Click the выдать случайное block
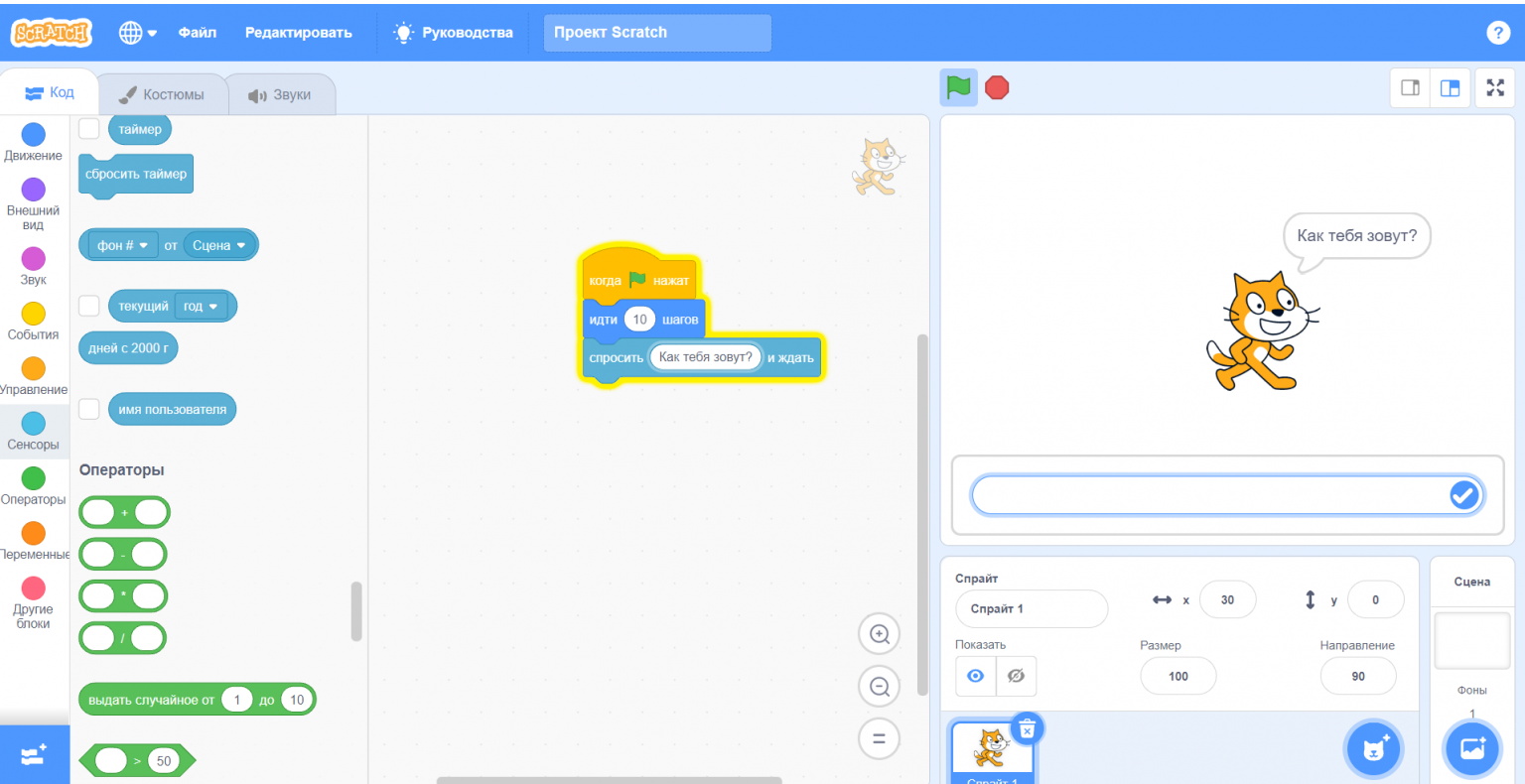The image size is (1525, 784). click(197, 700)
